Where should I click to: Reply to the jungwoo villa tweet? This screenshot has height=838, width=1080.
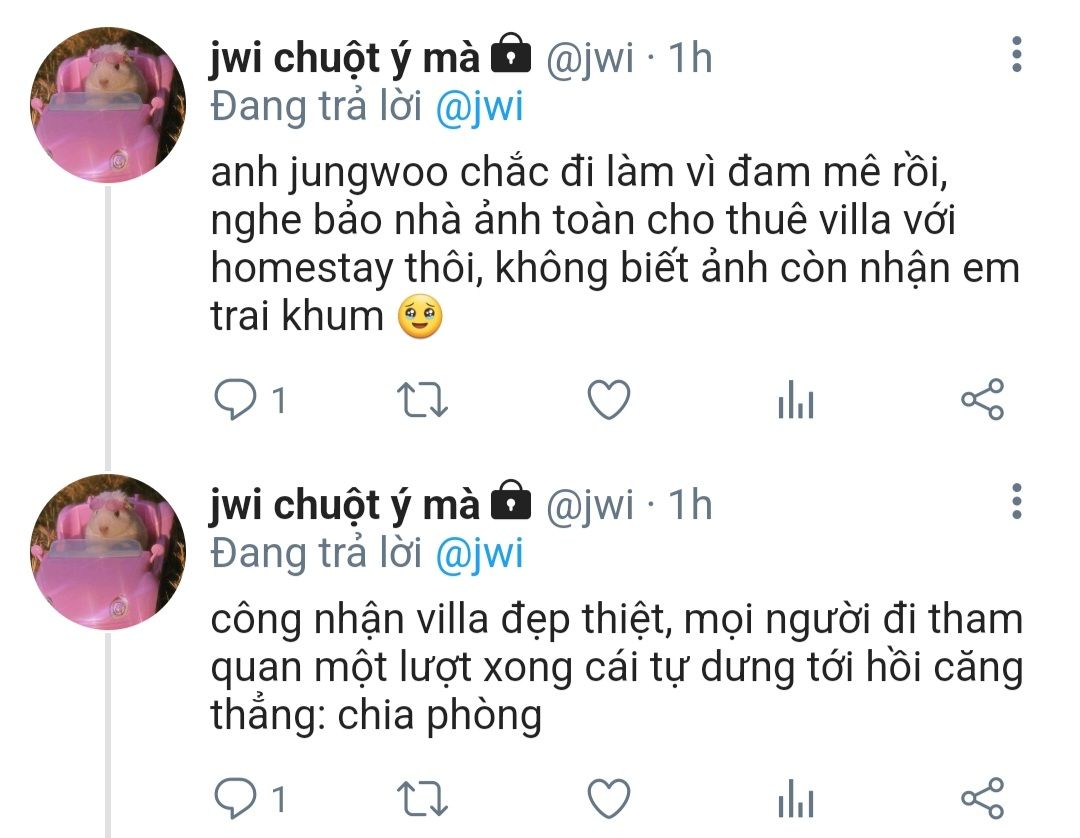[236, 400]
